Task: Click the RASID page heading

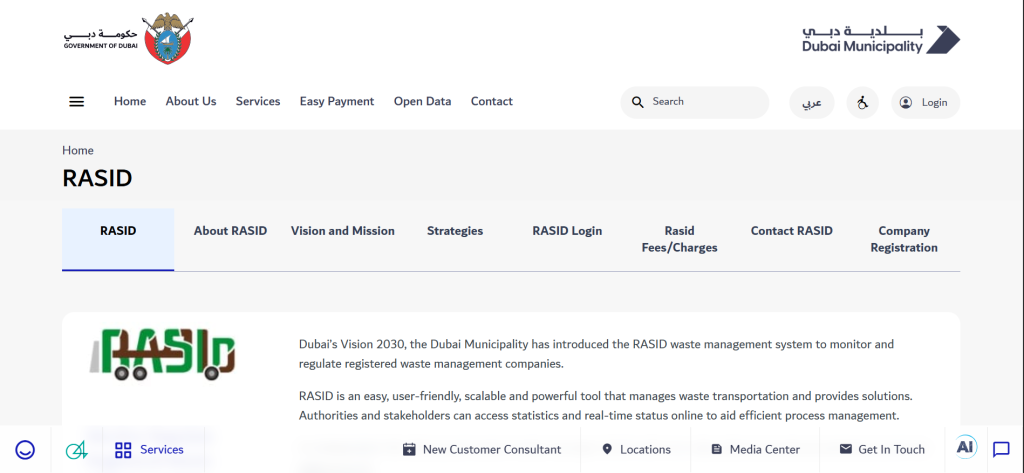Action: point(97,178)
